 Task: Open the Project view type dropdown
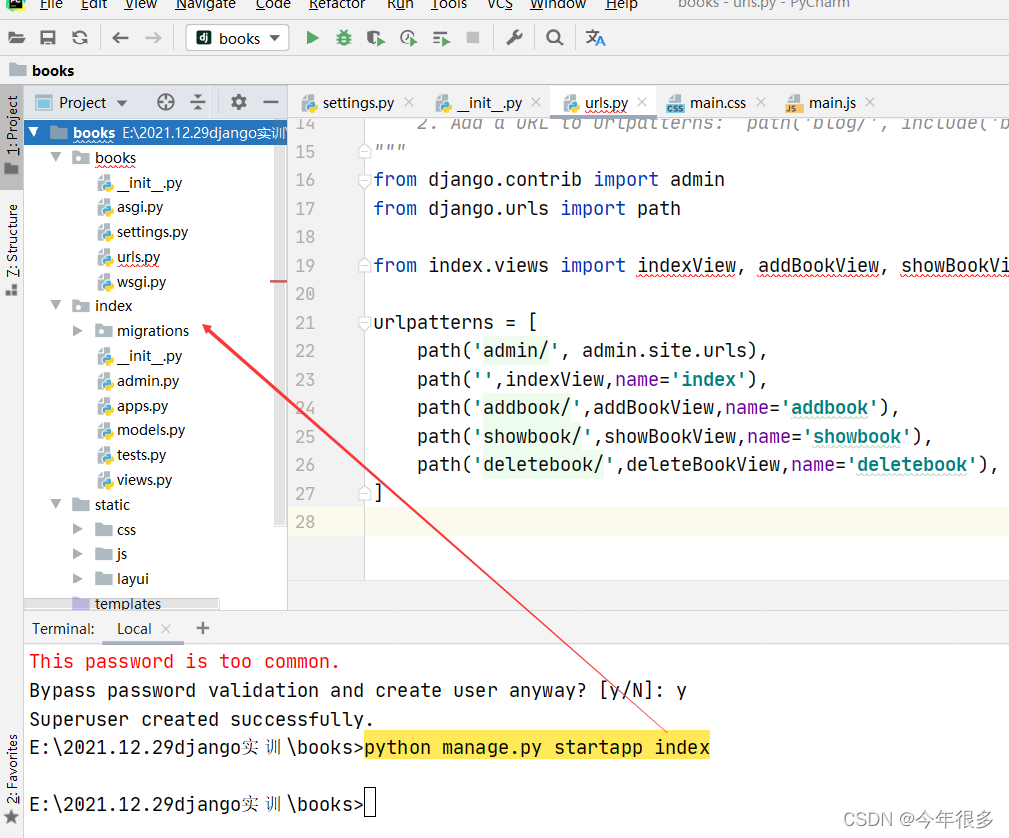tap(122, 103)
